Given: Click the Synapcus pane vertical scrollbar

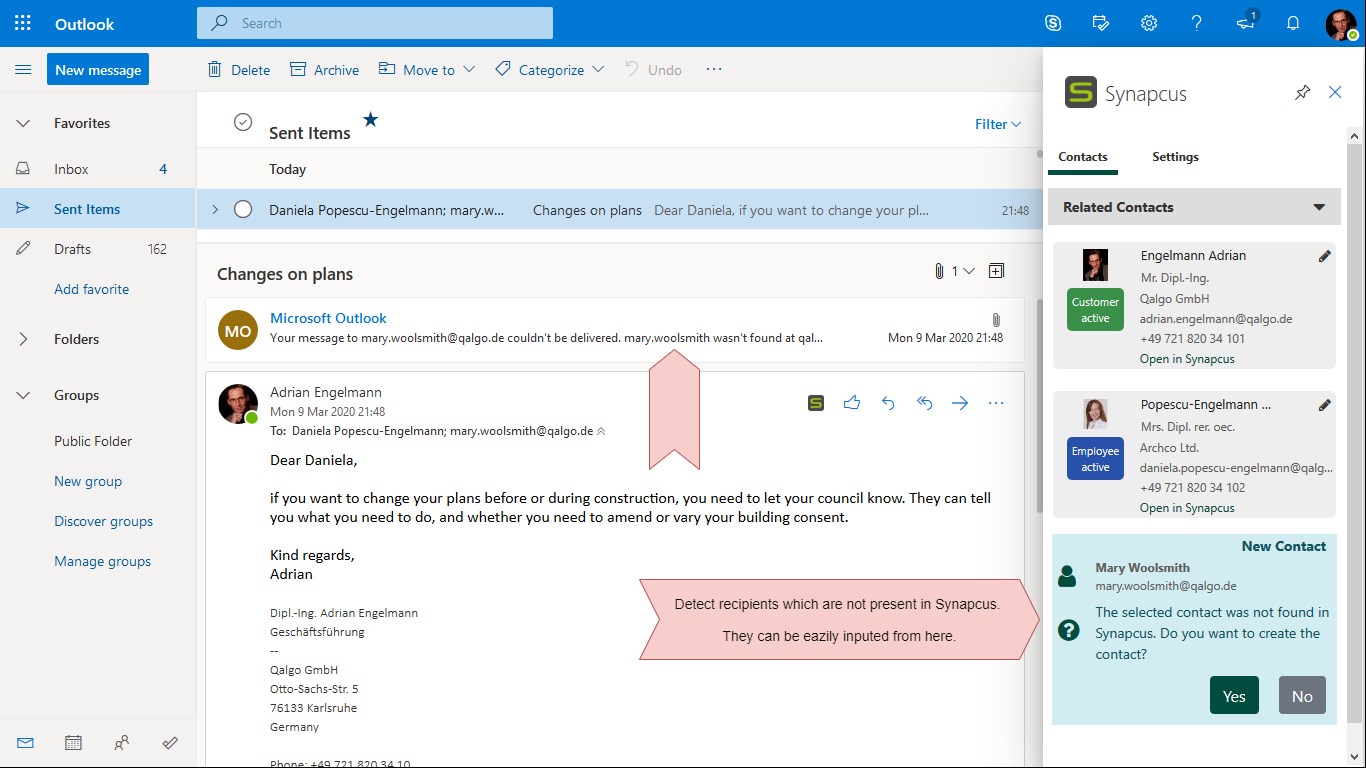Looking at the screenshot, I should pyautogui.click(x=1355, y=432).
